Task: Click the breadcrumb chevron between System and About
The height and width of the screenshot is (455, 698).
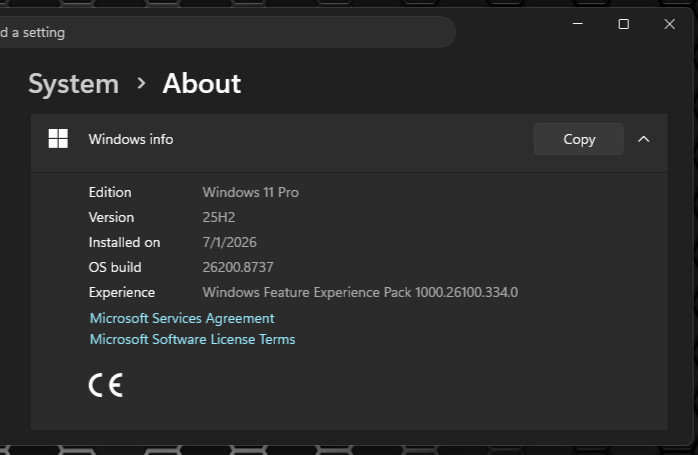Action: point(142,83)
